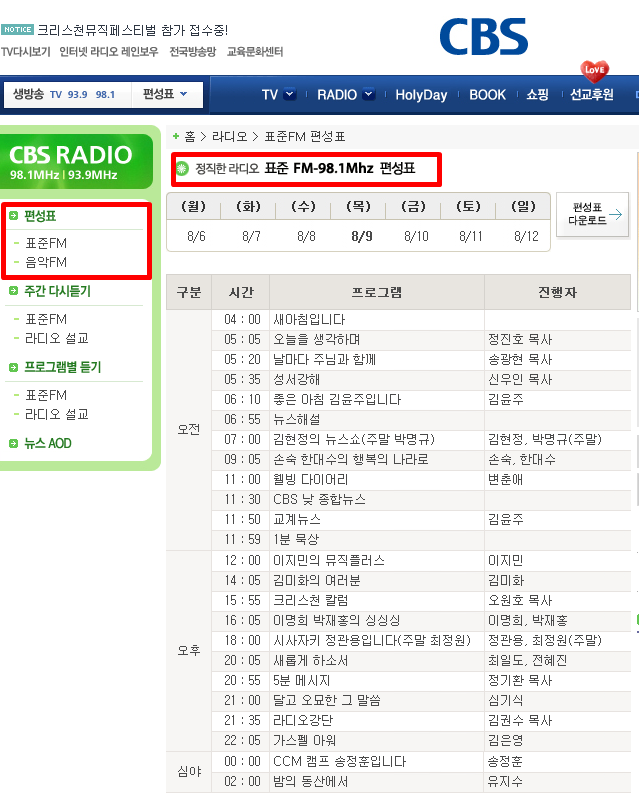Select the Saturday (토) 8/11 tab
639x803 pixels.
click(x=470, y=221)
